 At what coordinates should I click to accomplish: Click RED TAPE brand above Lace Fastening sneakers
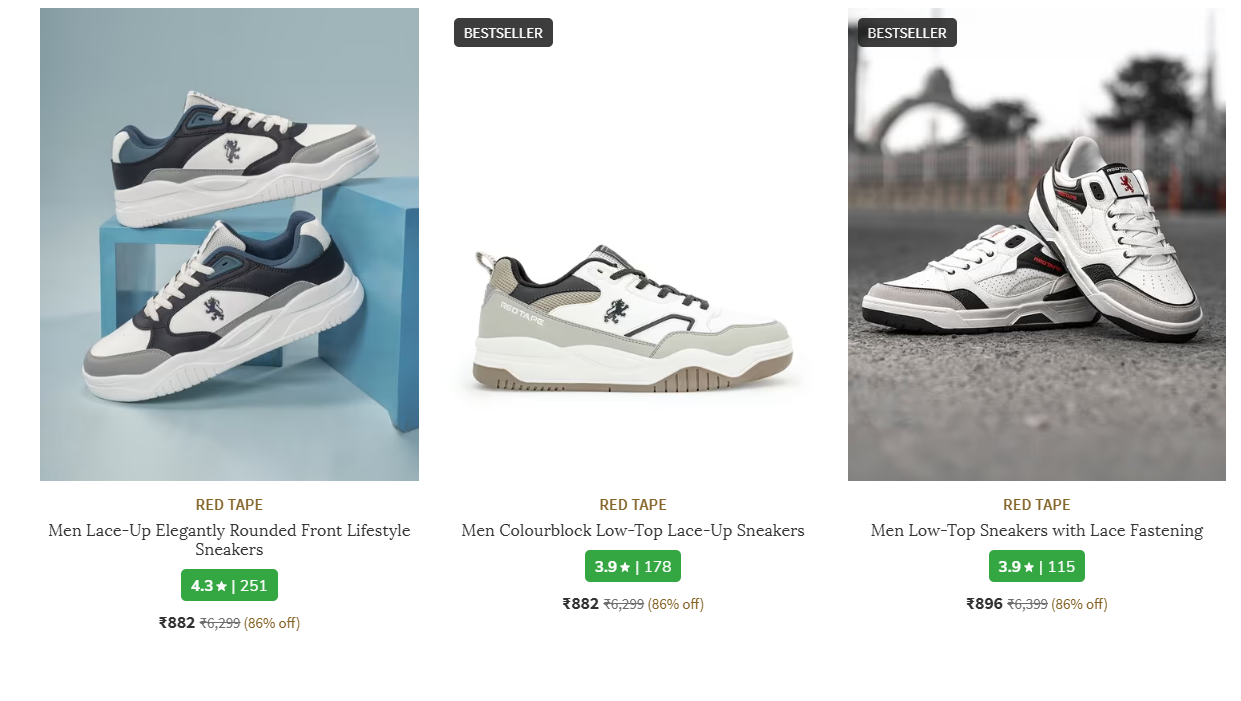[x=1036, y=505]
